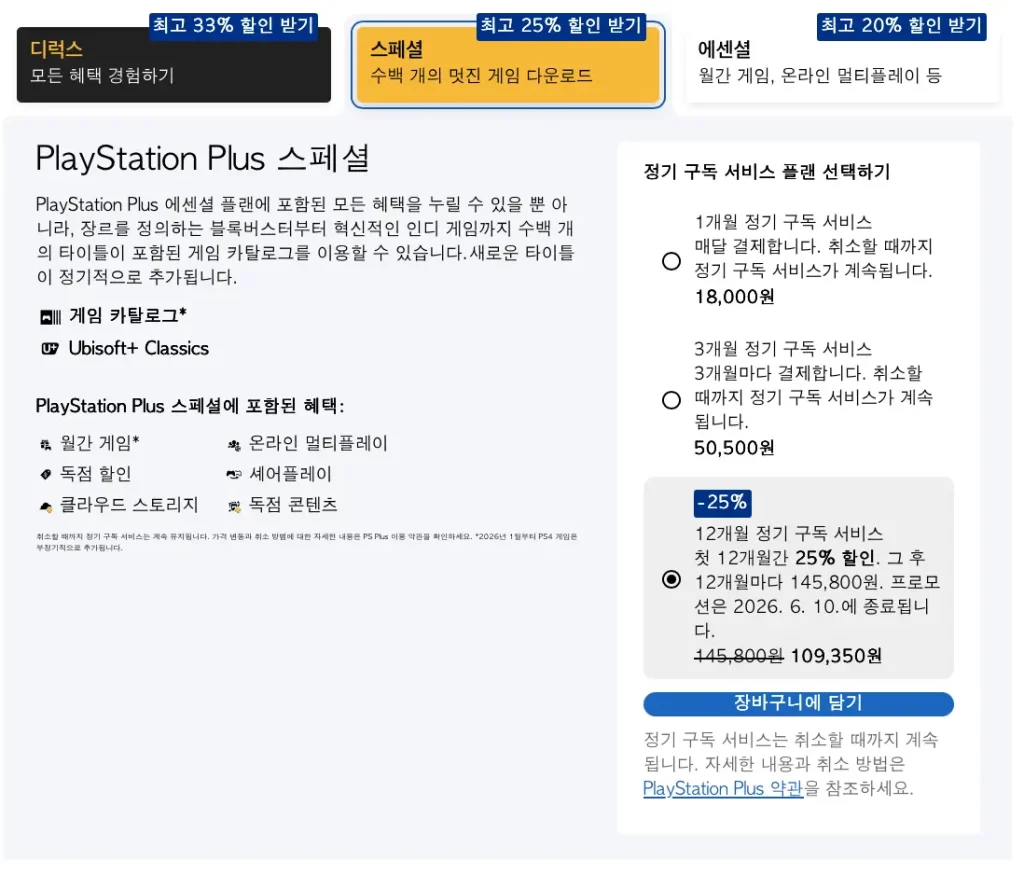Click the 1개월 정기 구독 서비스 title
The image size is (1024, 875).
(x=783, y=222)
